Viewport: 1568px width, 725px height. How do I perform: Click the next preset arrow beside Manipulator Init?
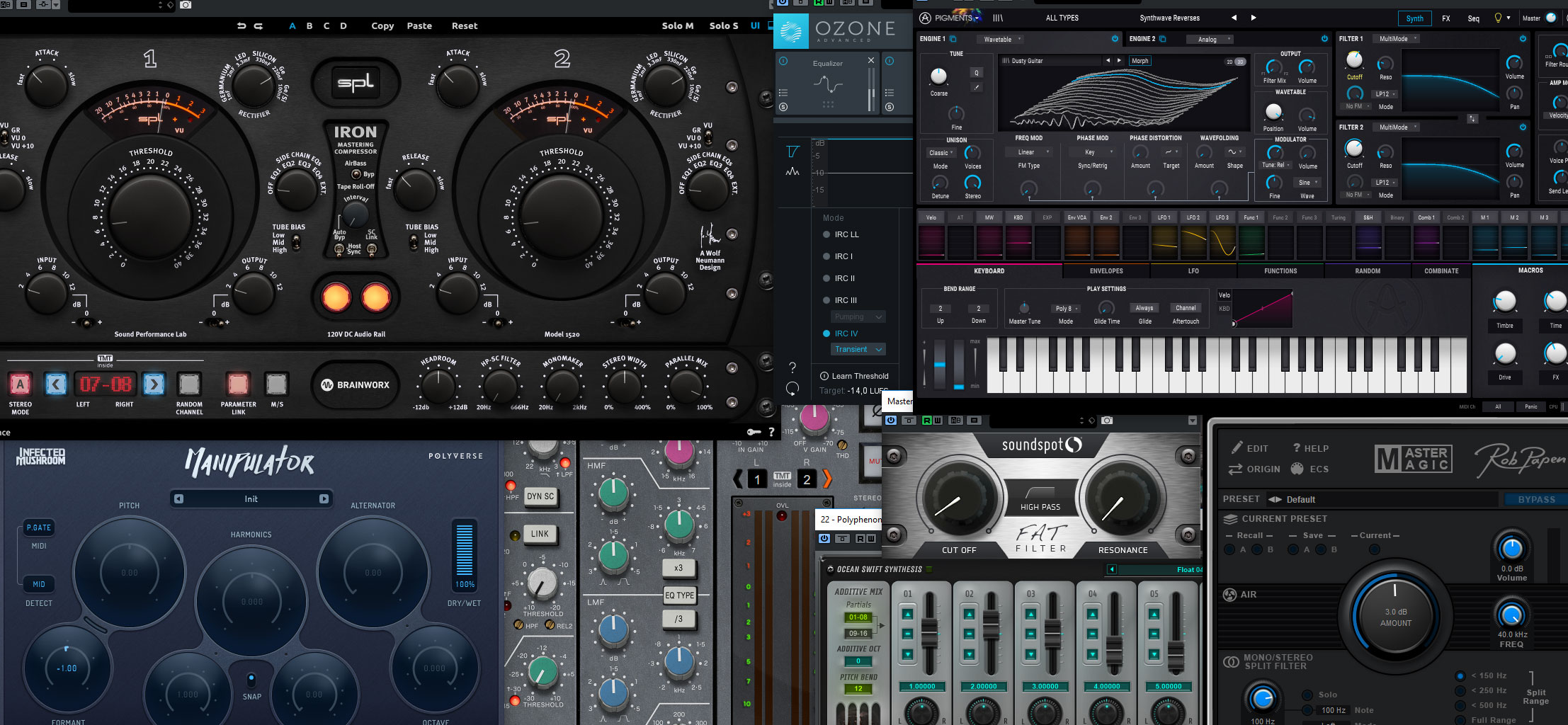point(324,499)
